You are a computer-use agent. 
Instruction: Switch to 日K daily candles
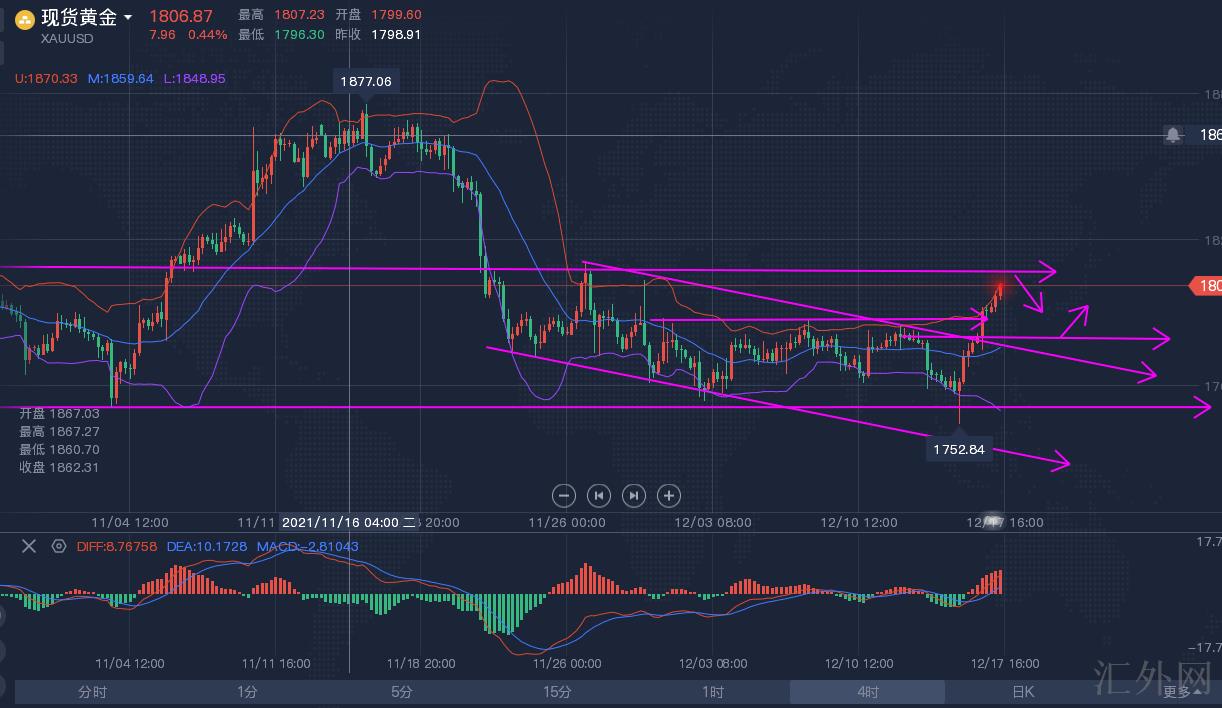point(1022,692)
